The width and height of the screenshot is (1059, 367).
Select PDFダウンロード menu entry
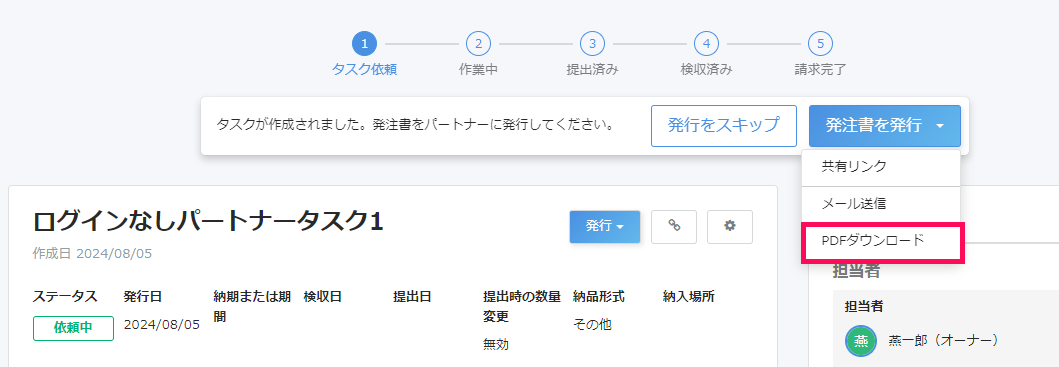coord(881,241)
